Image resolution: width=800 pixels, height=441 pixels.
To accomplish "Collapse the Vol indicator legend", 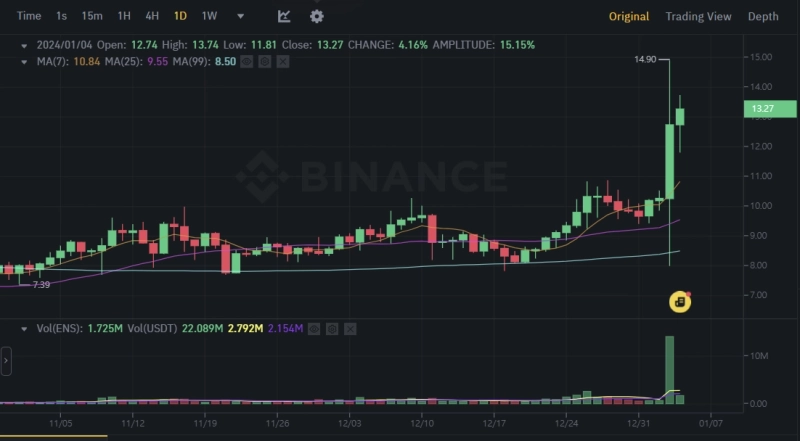I will point(25,328).
